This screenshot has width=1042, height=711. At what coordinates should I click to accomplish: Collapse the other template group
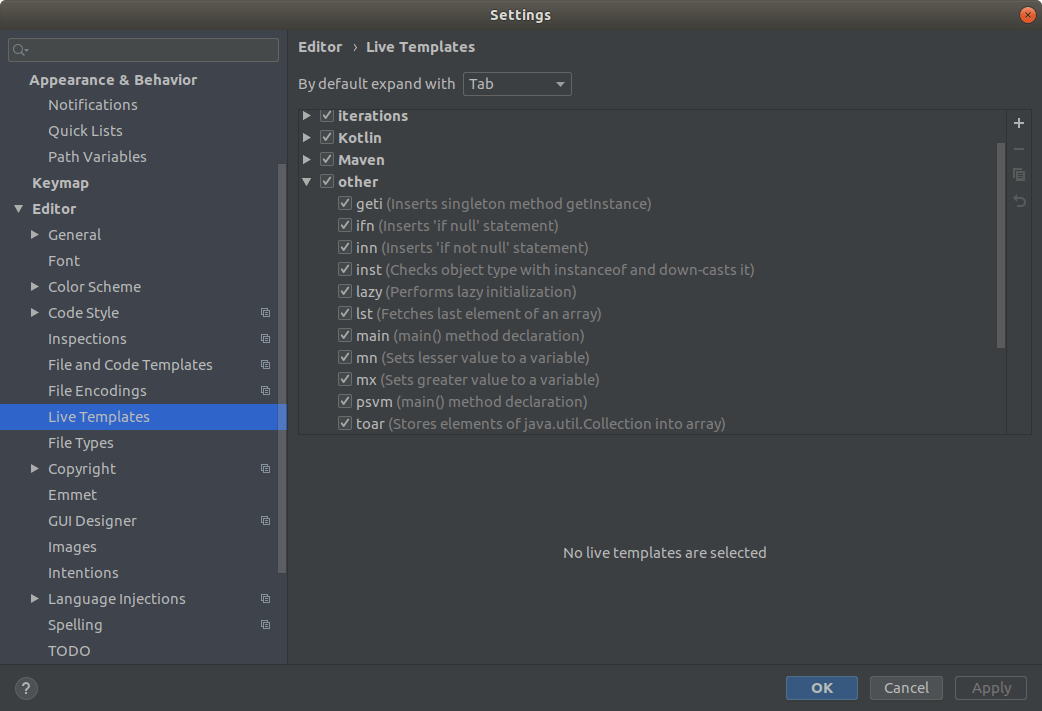306,181
